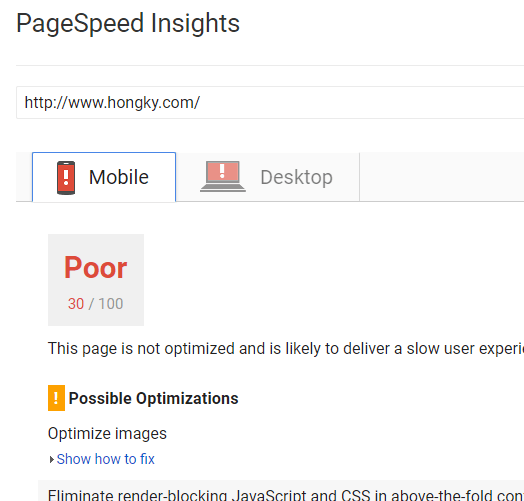Click the slash between 30 and 100
The image size is (524, 501).
point(91,304)
